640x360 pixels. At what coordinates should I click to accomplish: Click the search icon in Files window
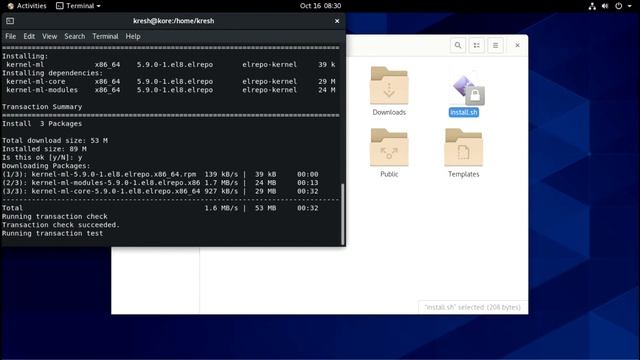point(458,45)
